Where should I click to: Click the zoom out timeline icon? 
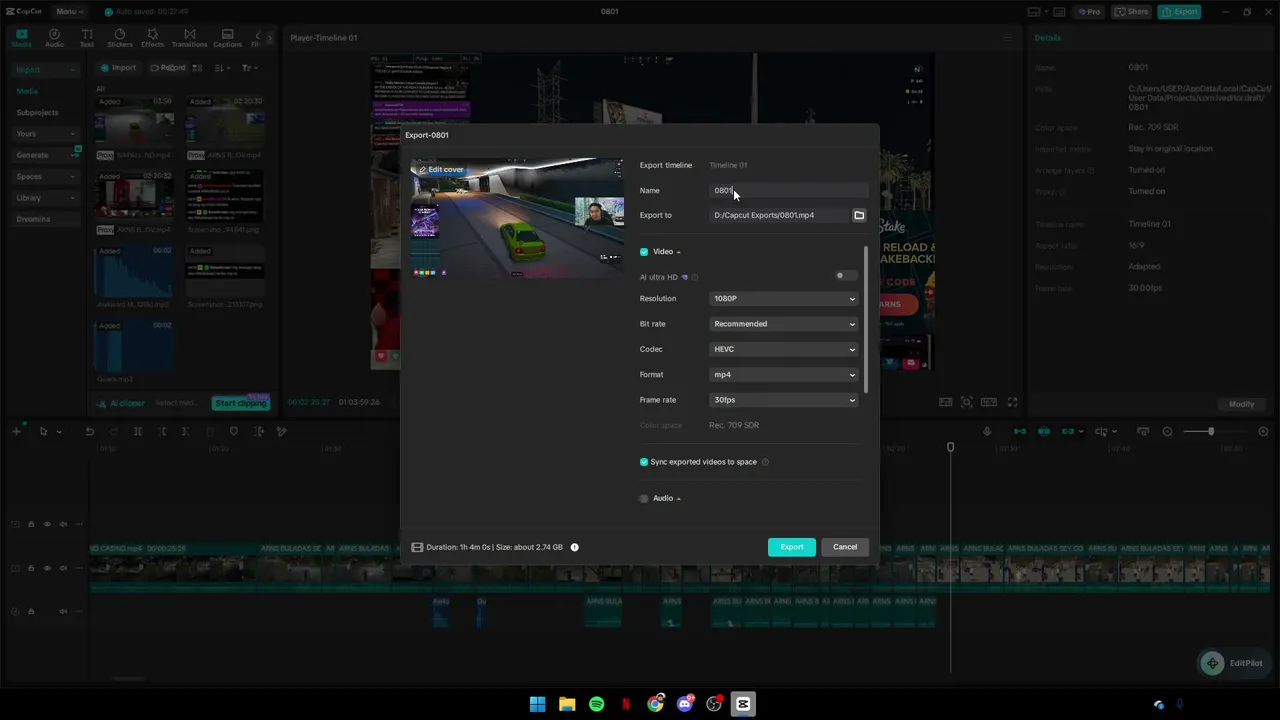[x=1167, y=431]
